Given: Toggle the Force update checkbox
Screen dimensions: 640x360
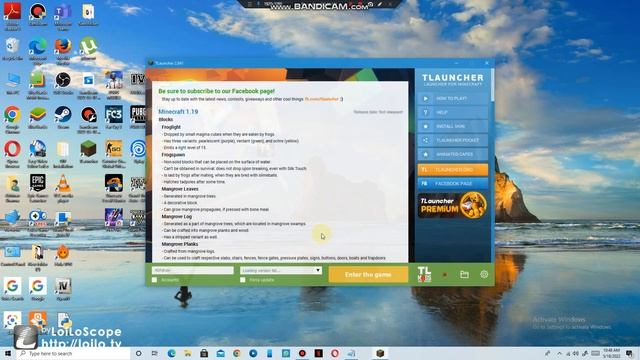Looking at the screenshot, I should coord(243,280).
